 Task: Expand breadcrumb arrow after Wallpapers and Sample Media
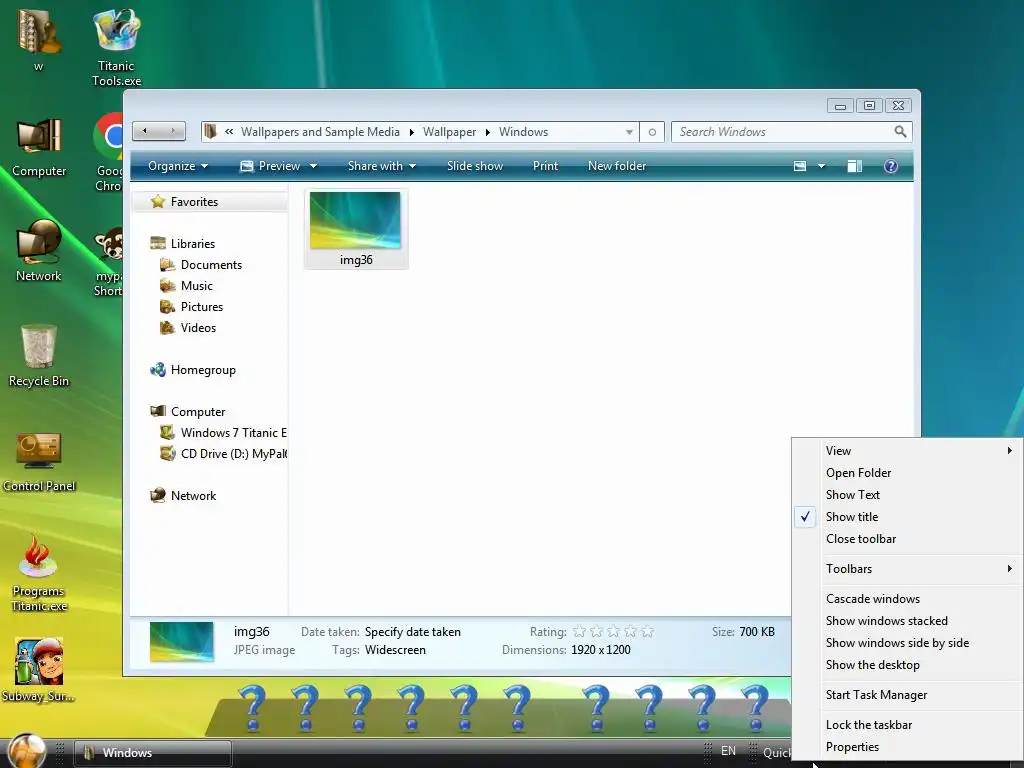tap(411, 133)
